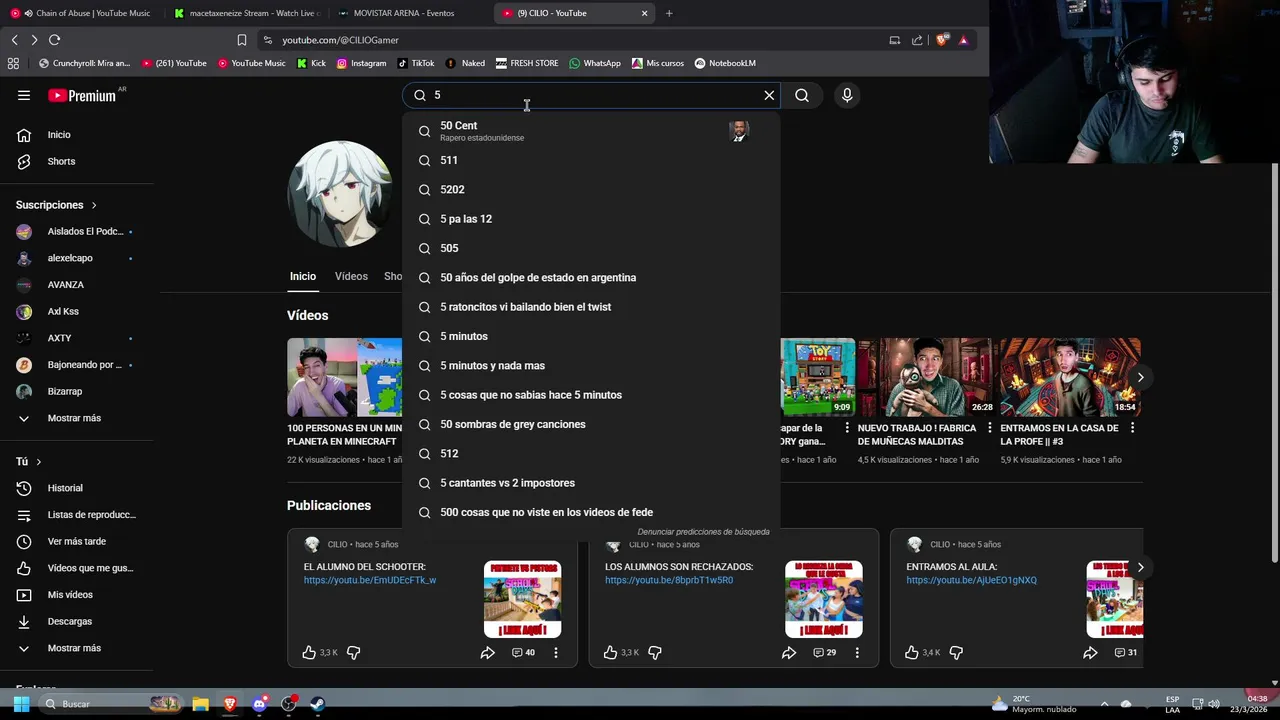Open the youtu.be/8bprbT1w5R0 link
Viewport: 1280px width, 720px height.
(x=669, y=580)
